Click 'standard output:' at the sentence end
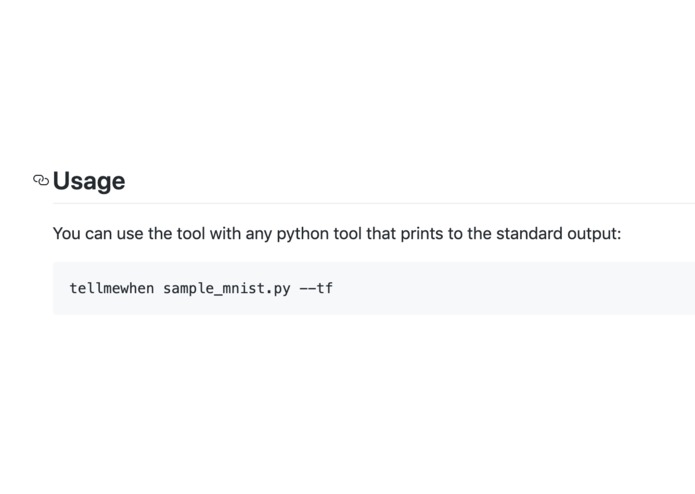The image size is (695, 494). (558, 234)
